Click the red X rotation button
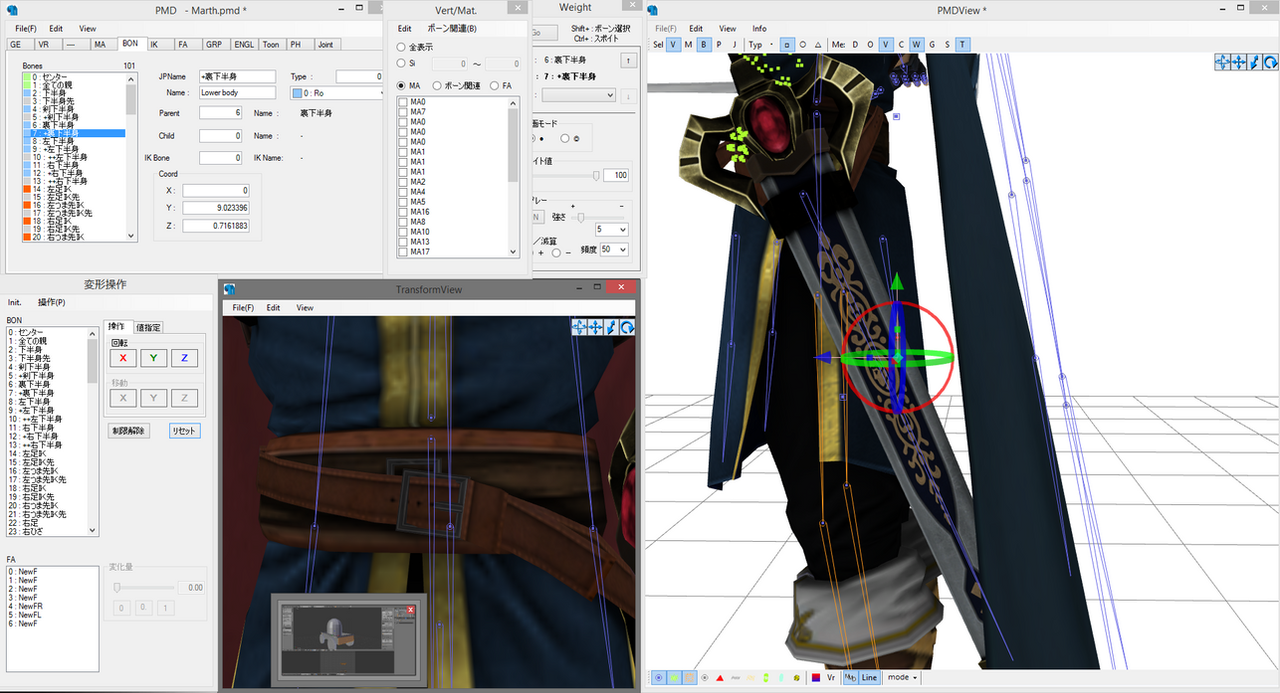The width and height of the screenshot is (1280, 693). tap(123, 358)
